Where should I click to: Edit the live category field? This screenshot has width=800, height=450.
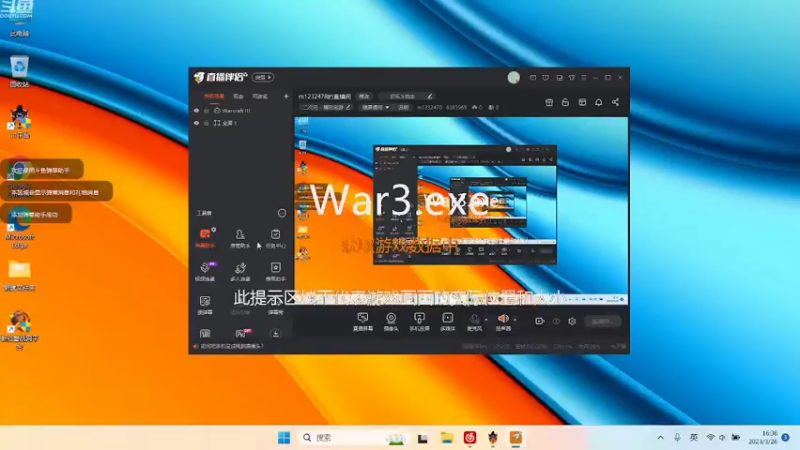326,107
